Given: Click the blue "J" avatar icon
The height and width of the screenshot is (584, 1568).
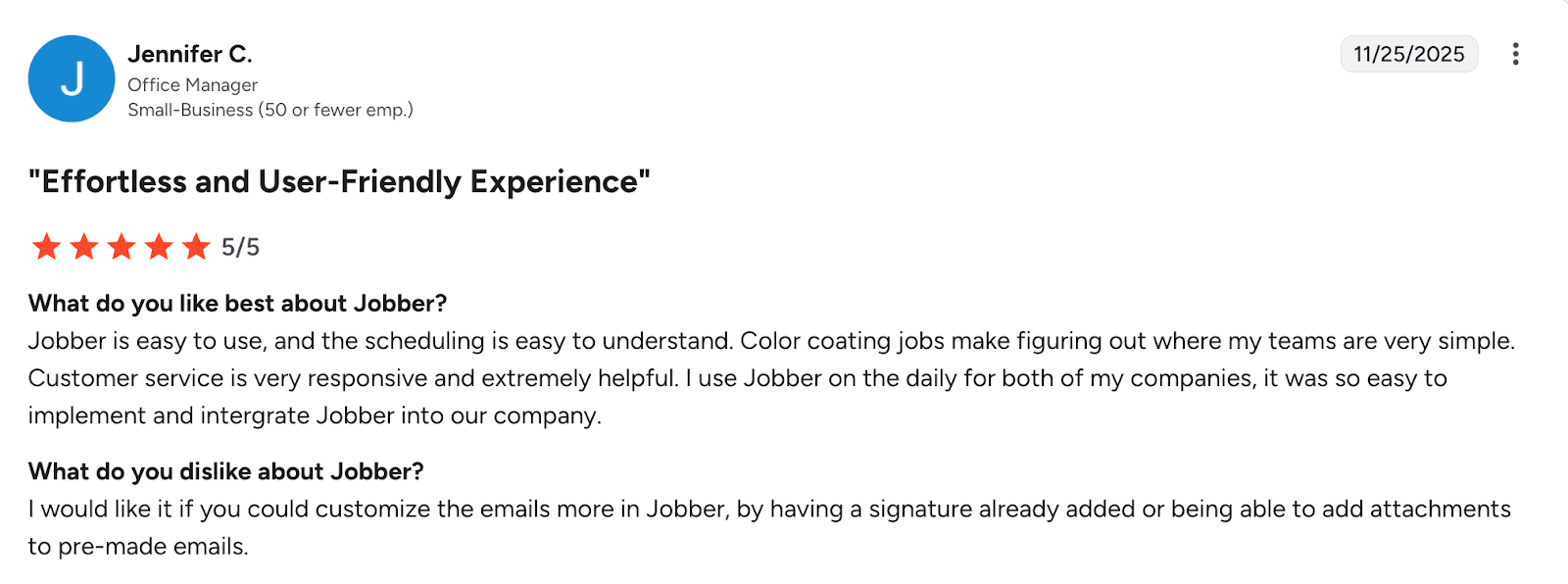Looking at the screenshot, I should (71, 78).
